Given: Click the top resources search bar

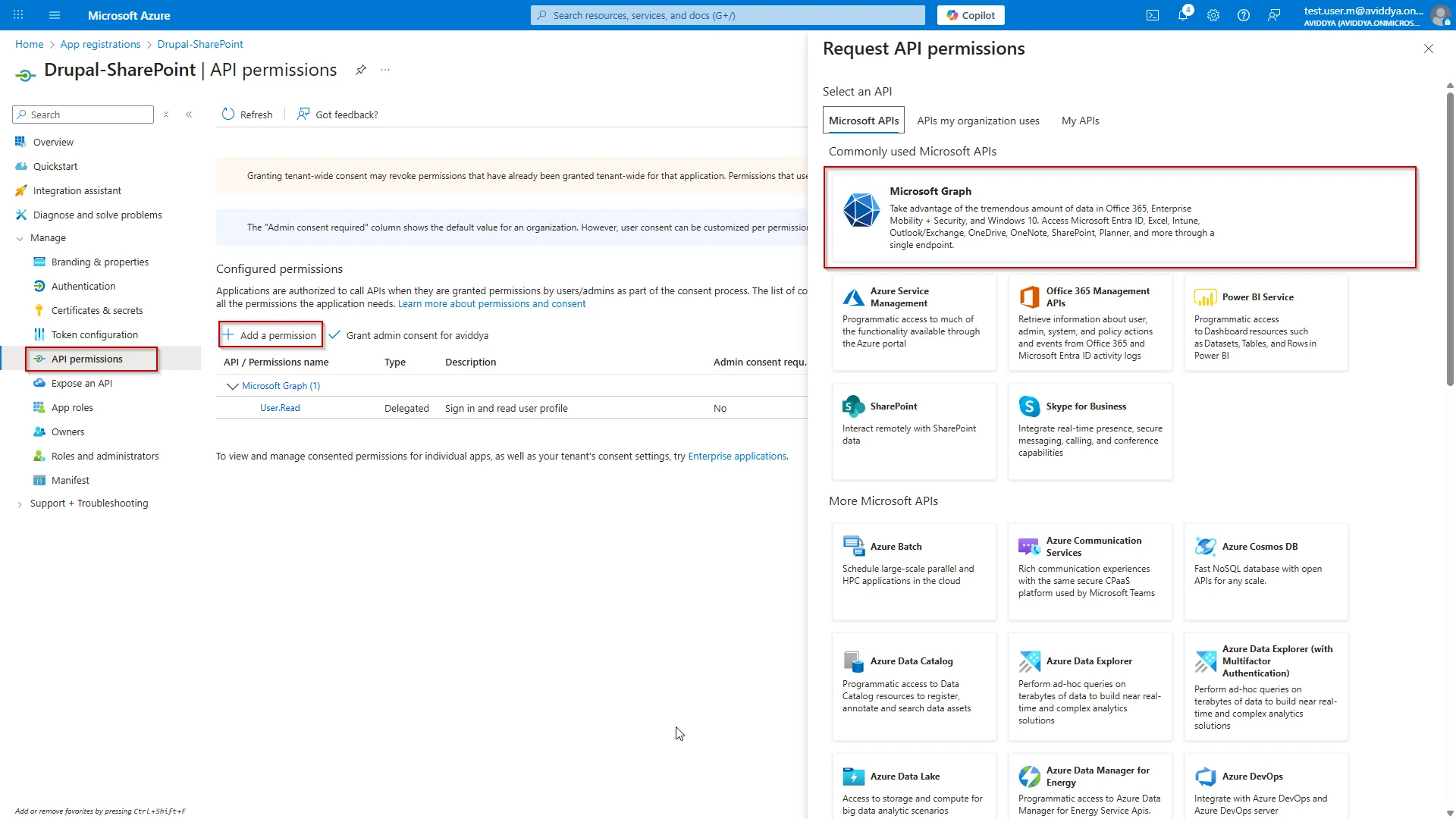Looking at the screenshot, I should tap(728, 15).
